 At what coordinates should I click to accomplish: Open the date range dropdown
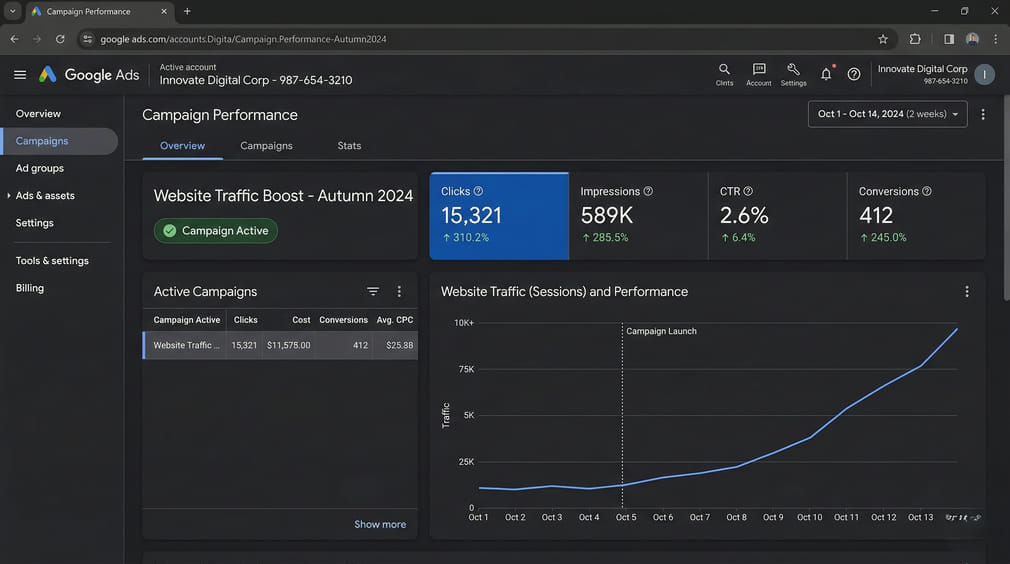pos(887,114)
